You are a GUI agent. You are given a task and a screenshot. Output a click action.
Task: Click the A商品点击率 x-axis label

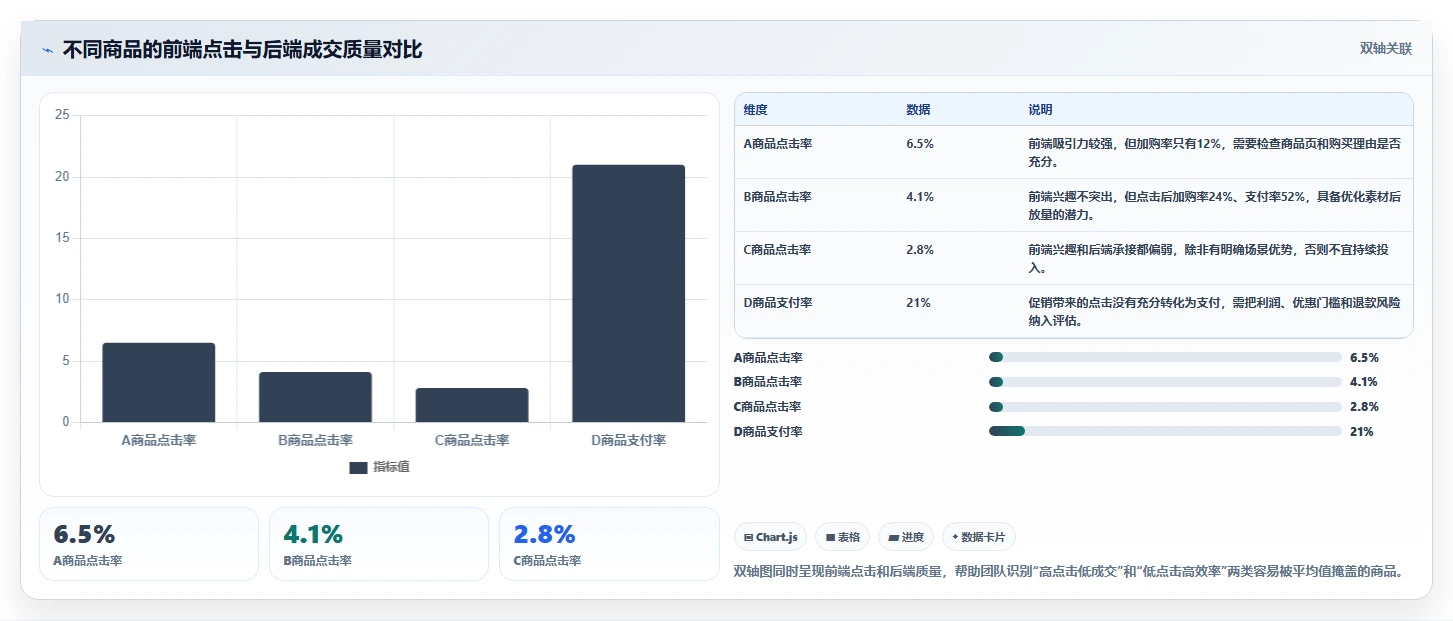(159, 440)
